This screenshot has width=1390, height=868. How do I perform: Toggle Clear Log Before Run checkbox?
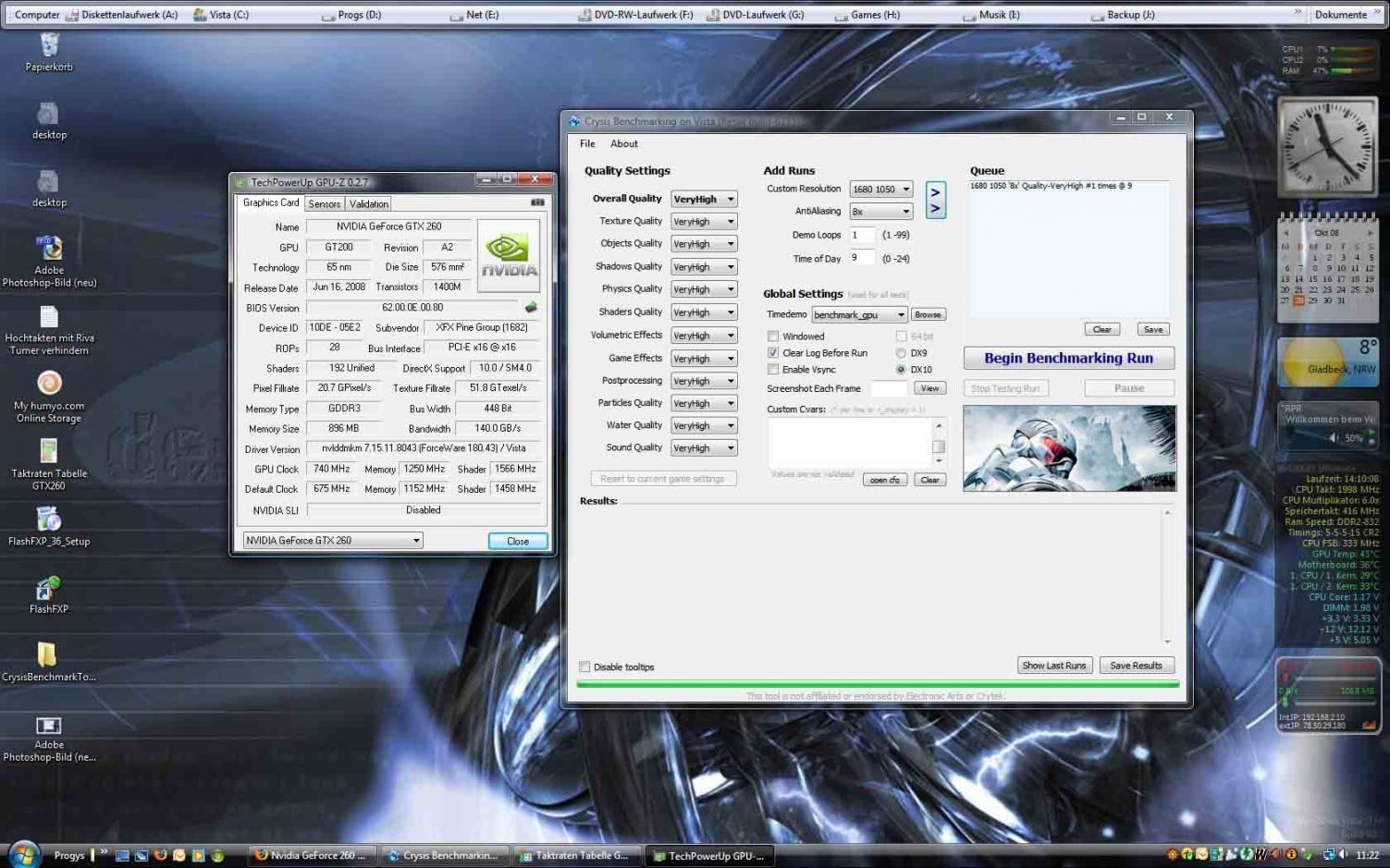tap(773, 353)
